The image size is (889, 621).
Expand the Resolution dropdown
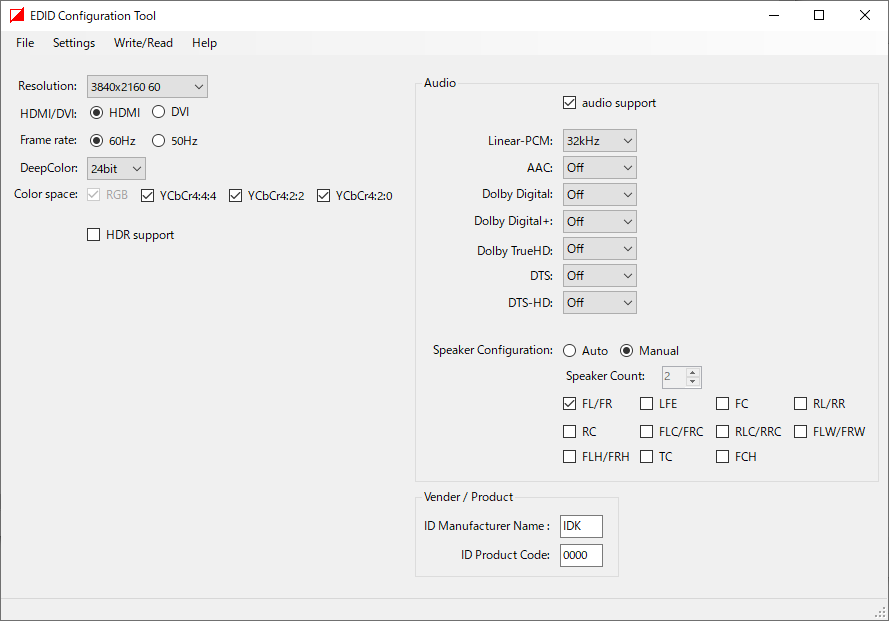coord(147,87)
